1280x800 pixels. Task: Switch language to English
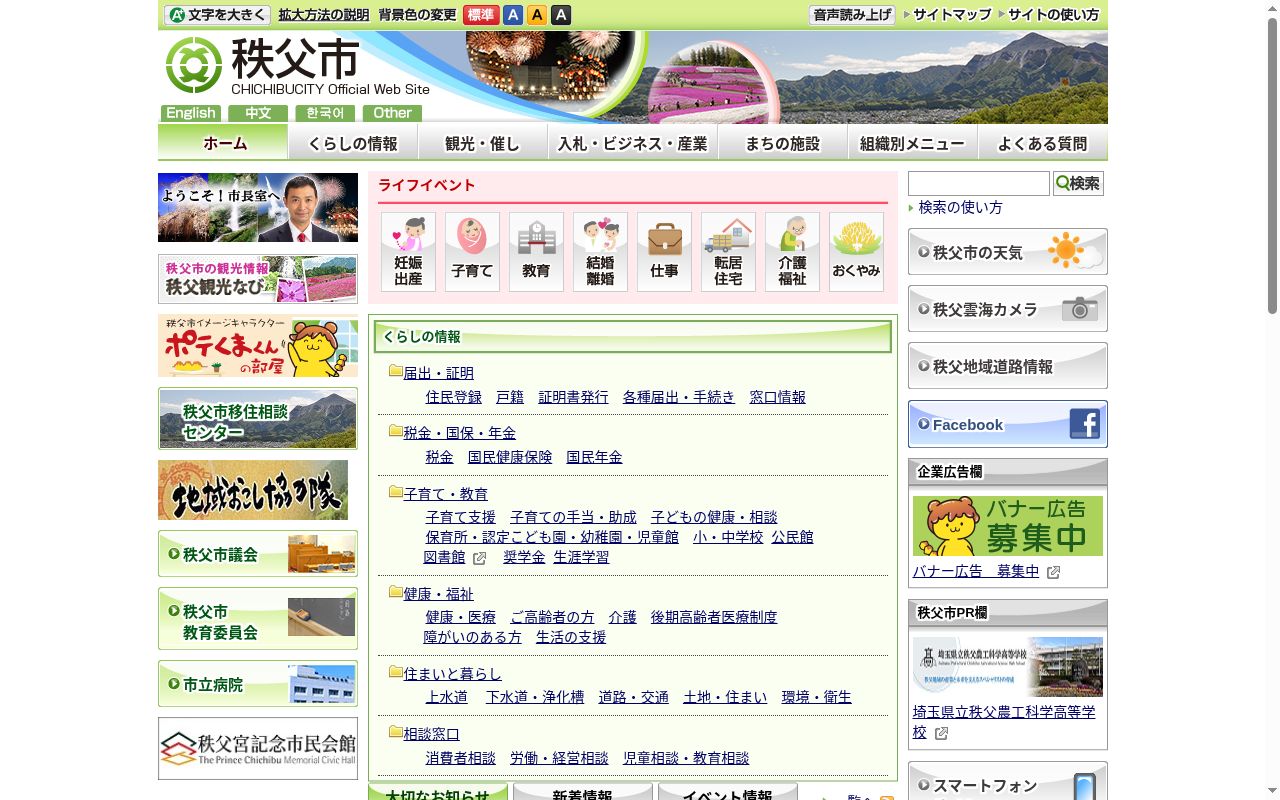[190, 113]
